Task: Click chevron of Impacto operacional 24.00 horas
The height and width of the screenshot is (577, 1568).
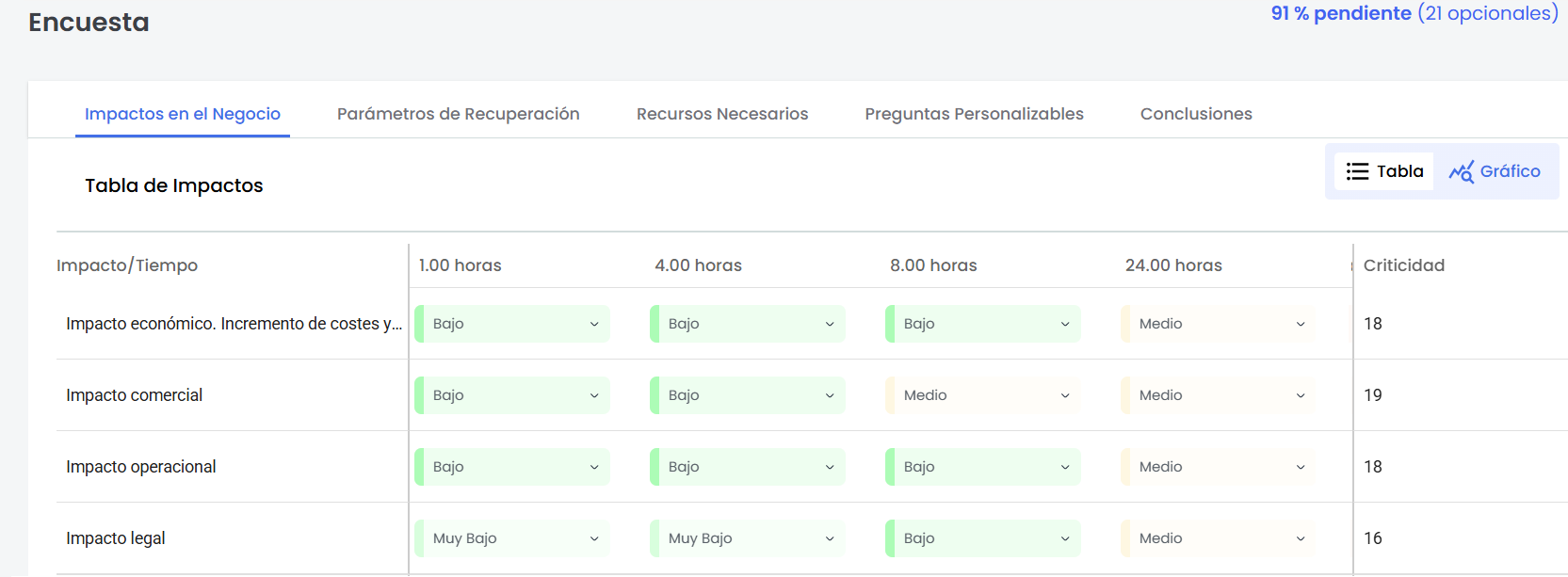Action: coord(1301,467)
